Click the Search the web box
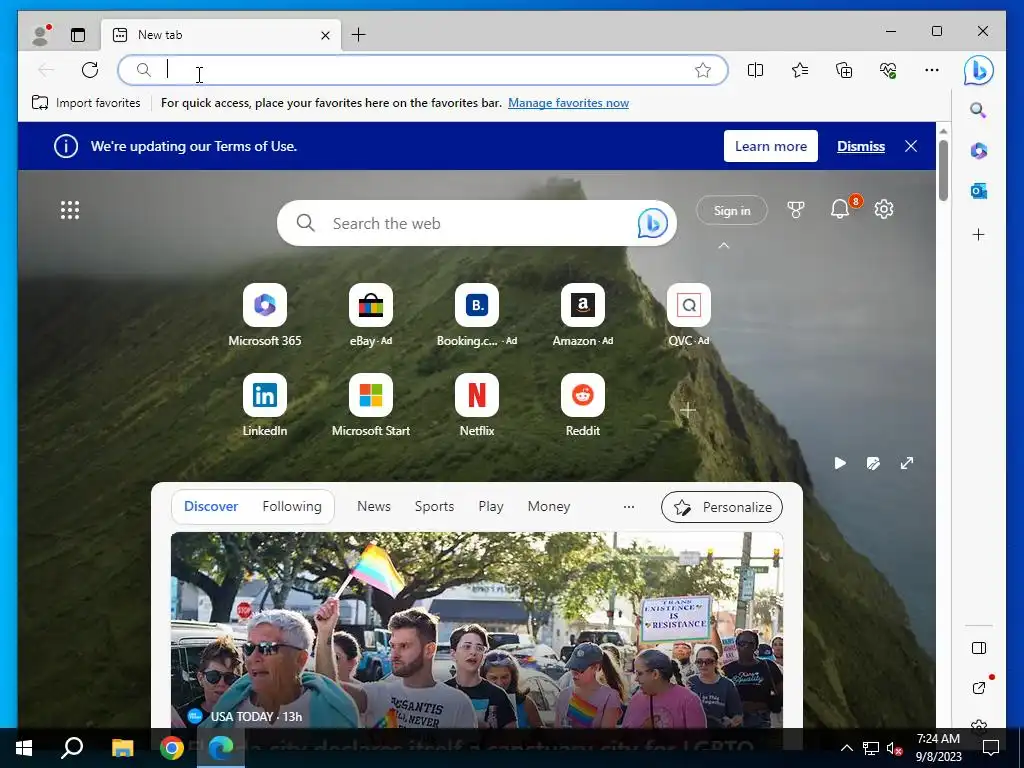 pos(477,223)
